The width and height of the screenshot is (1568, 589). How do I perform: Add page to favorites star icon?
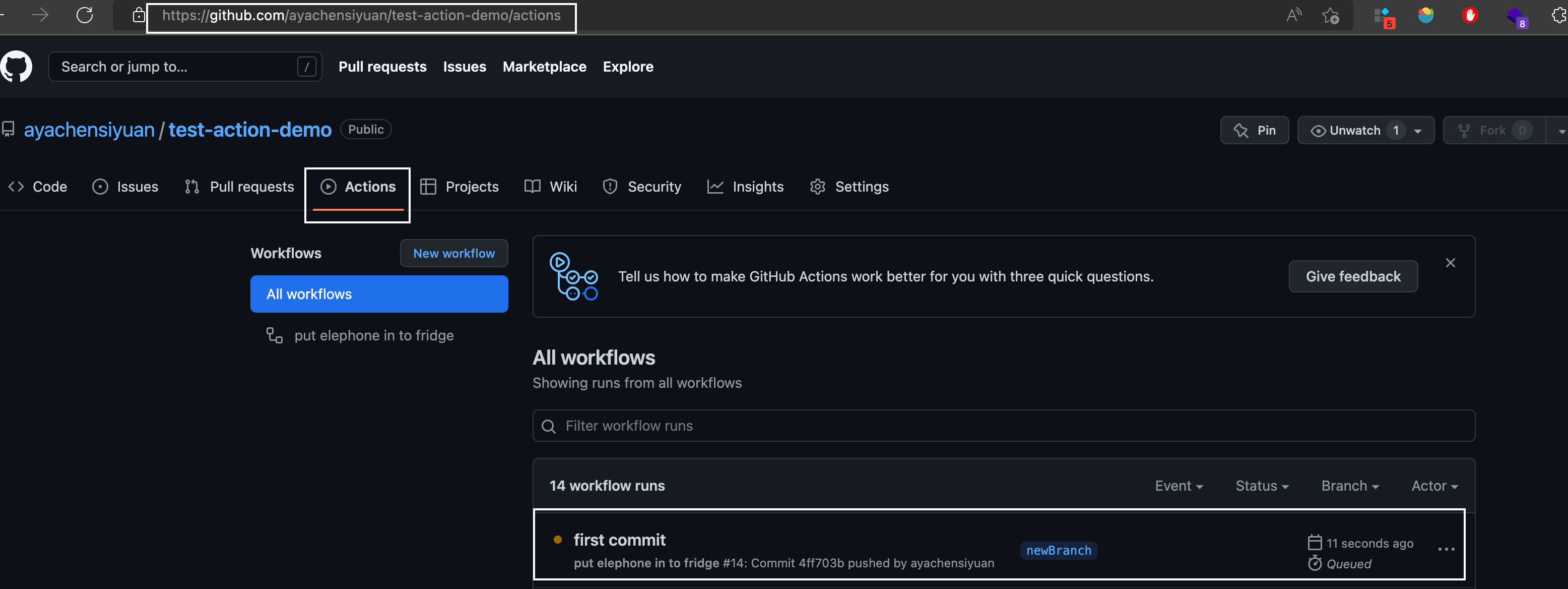click(x=1331, y=15)
